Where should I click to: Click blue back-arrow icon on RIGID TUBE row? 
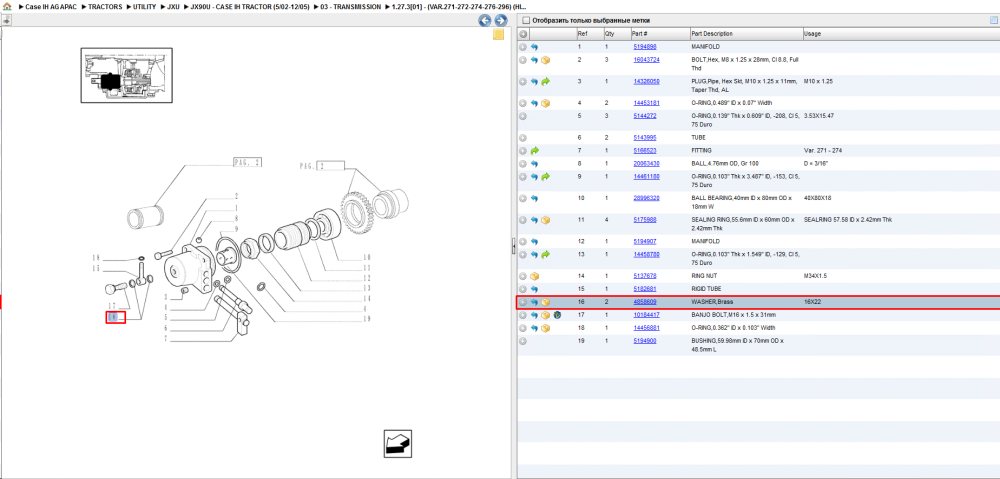click(534, 289)
